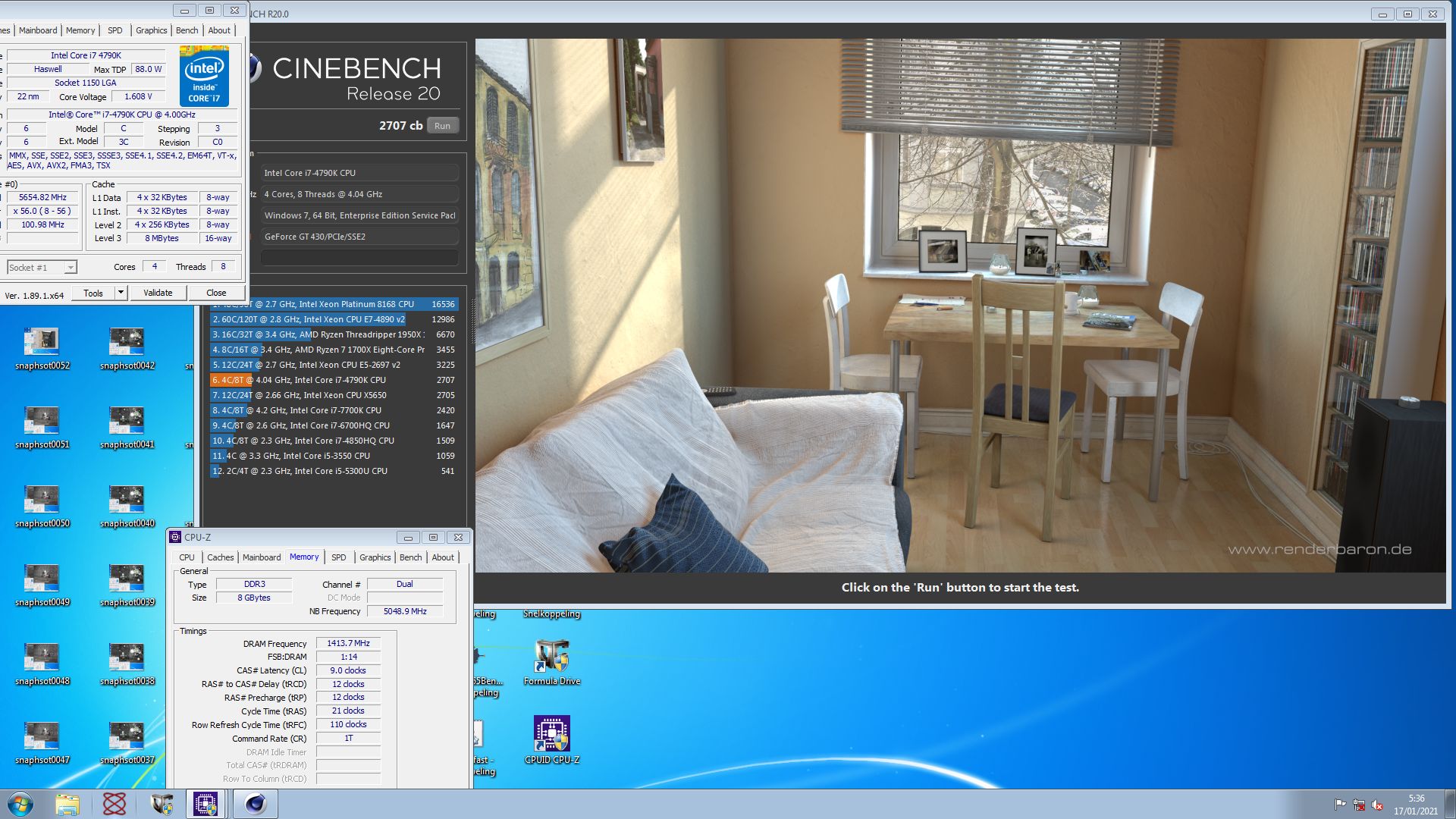The height and width of the screenshot is (819, 1456).
Task: Switch to Caches tab in lower CPU-Z
Action: (x=220, y=557)
